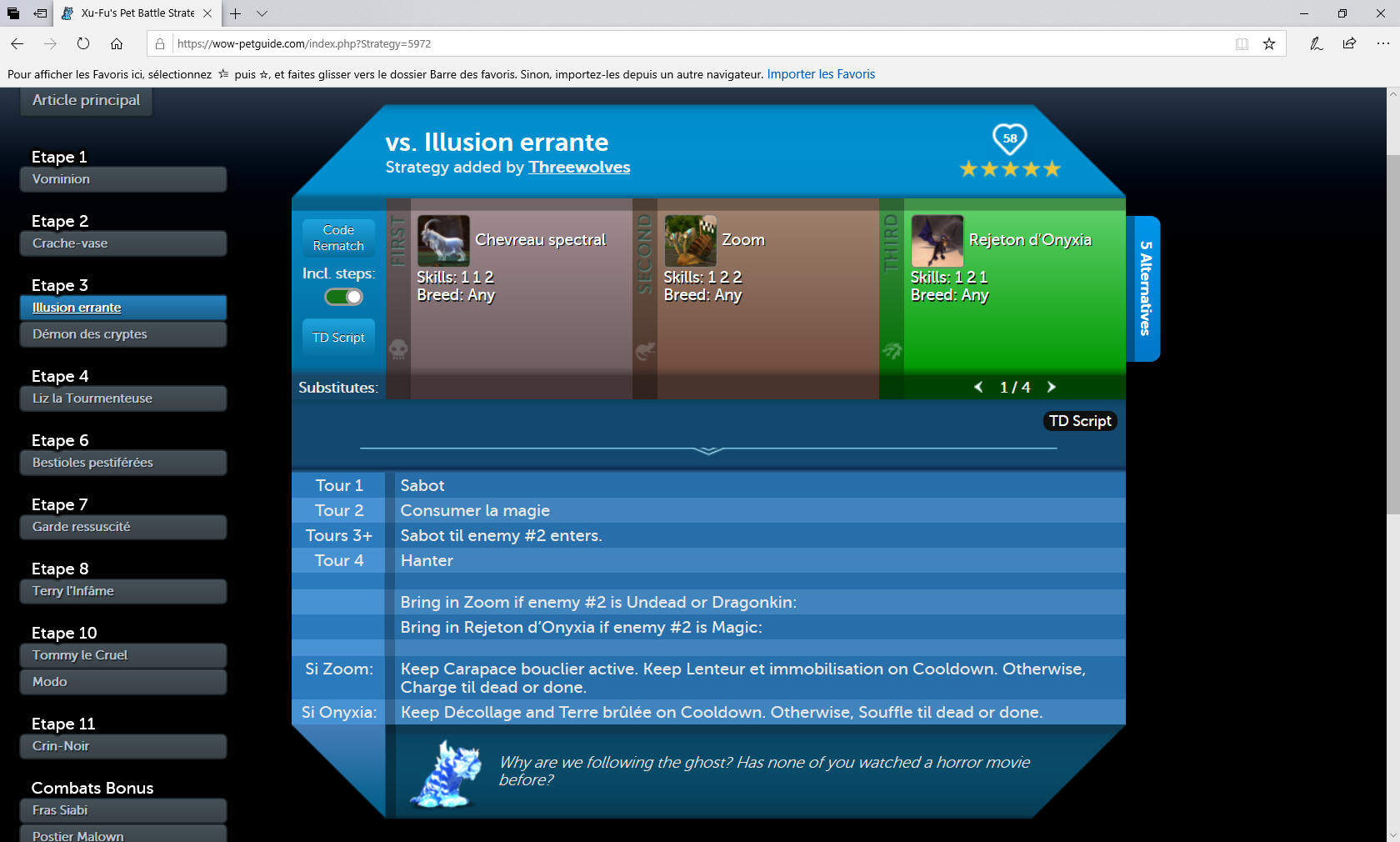Select Vominion in the Etape 1 menu
Image resolution: width=1400 pixels, height=842 pixels.
123,179
